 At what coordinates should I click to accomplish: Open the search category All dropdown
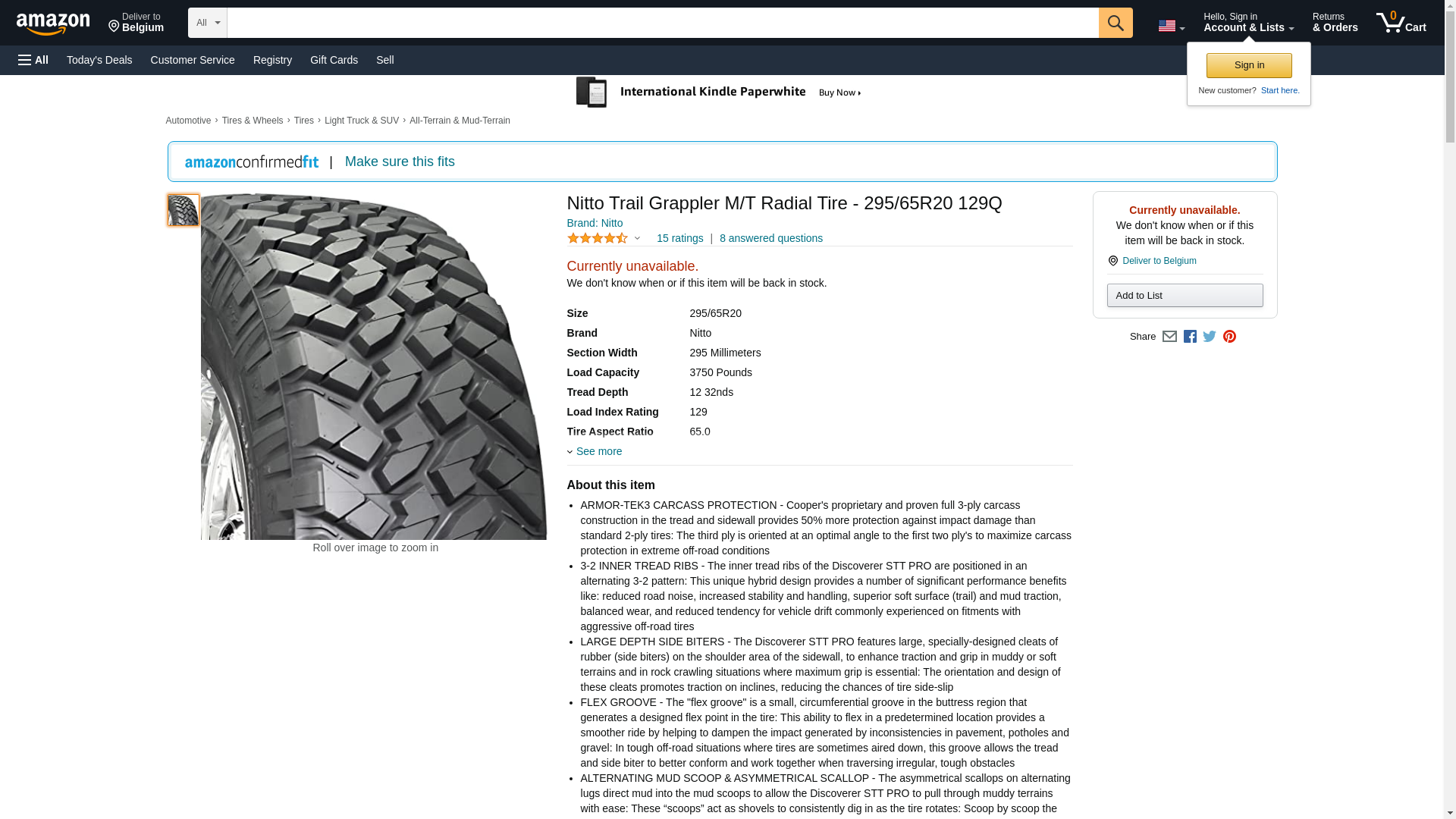point(207,23)
